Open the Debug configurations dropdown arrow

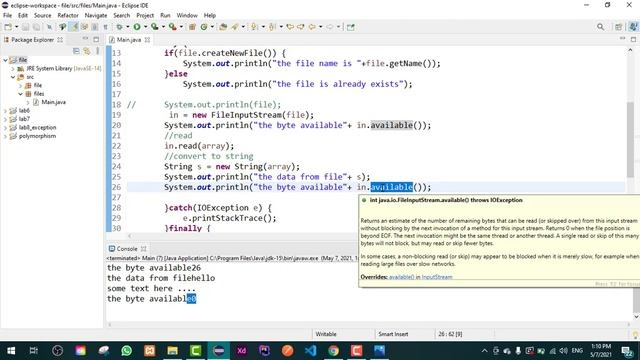127,27
